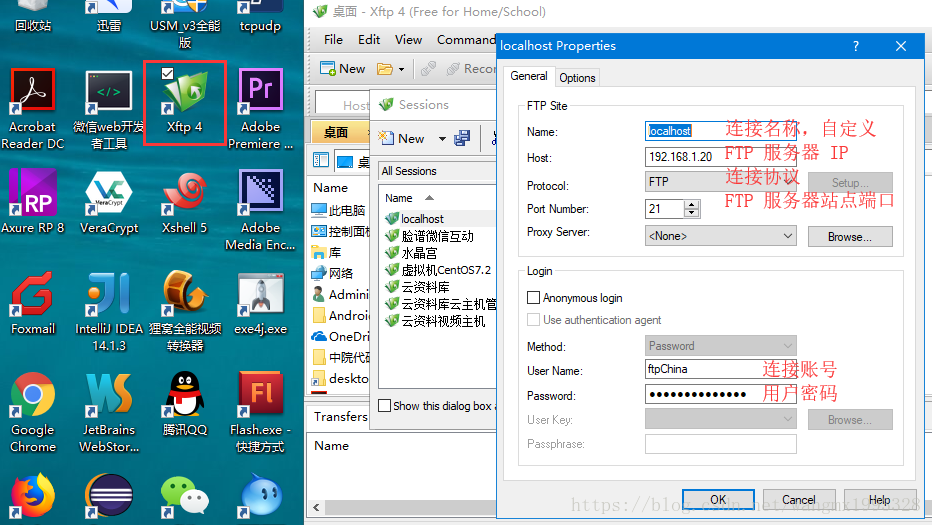
Task: Launch the Foxmail desktop shortcut
Action: point(33,303)
